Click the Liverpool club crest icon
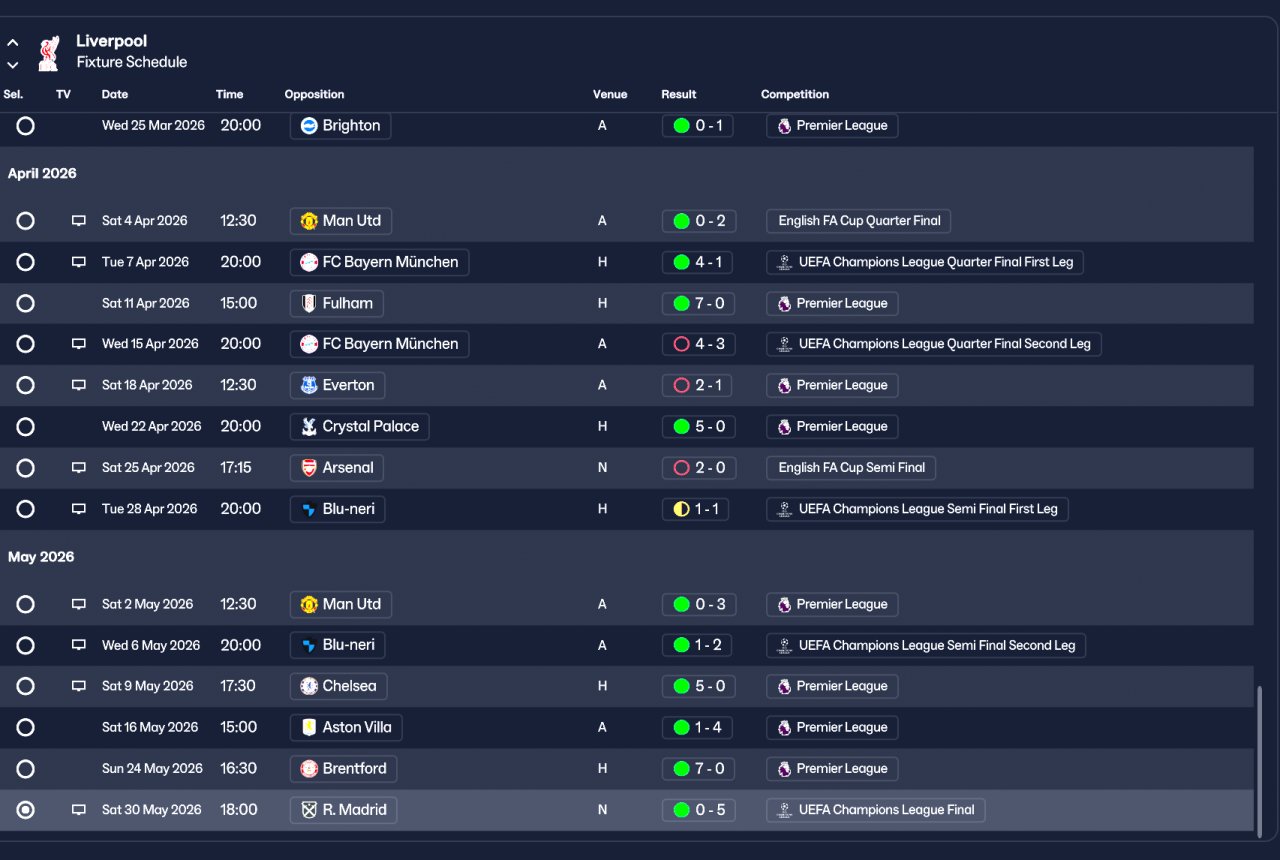 [48, 53]
